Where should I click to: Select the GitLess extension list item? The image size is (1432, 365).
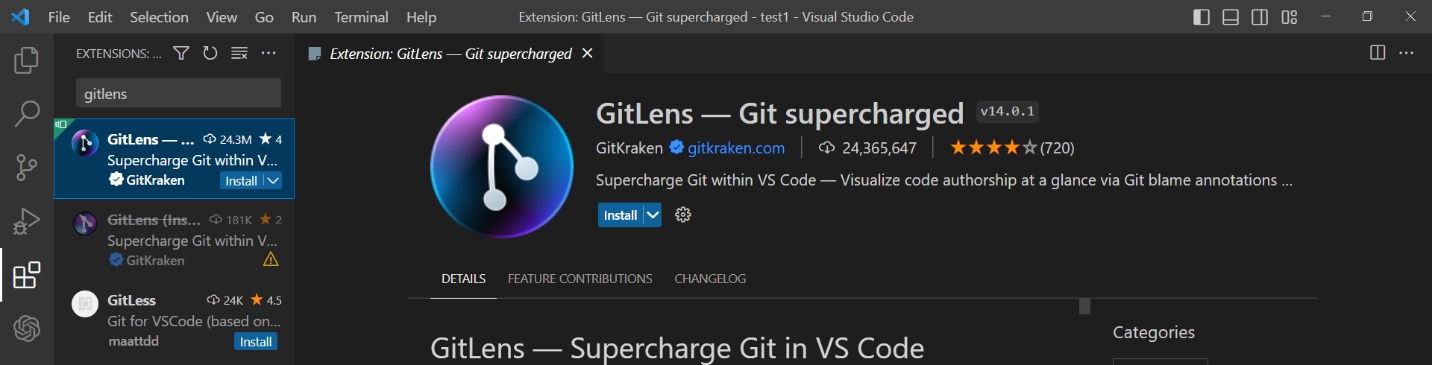[x=174, y=321]
